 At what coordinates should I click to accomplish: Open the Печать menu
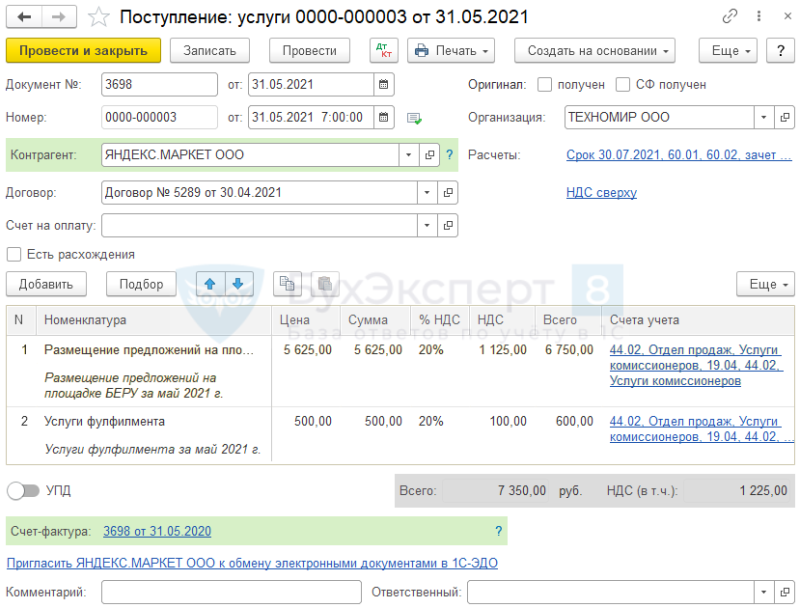(x=451, y=50)
